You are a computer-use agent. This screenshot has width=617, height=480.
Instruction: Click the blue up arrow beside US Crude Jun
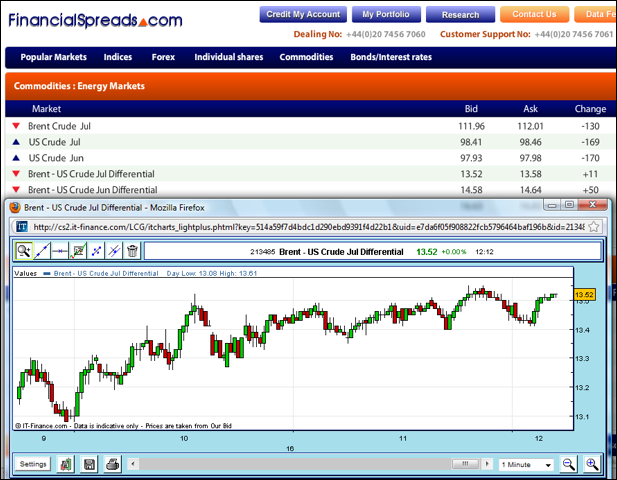click(16, 158)
